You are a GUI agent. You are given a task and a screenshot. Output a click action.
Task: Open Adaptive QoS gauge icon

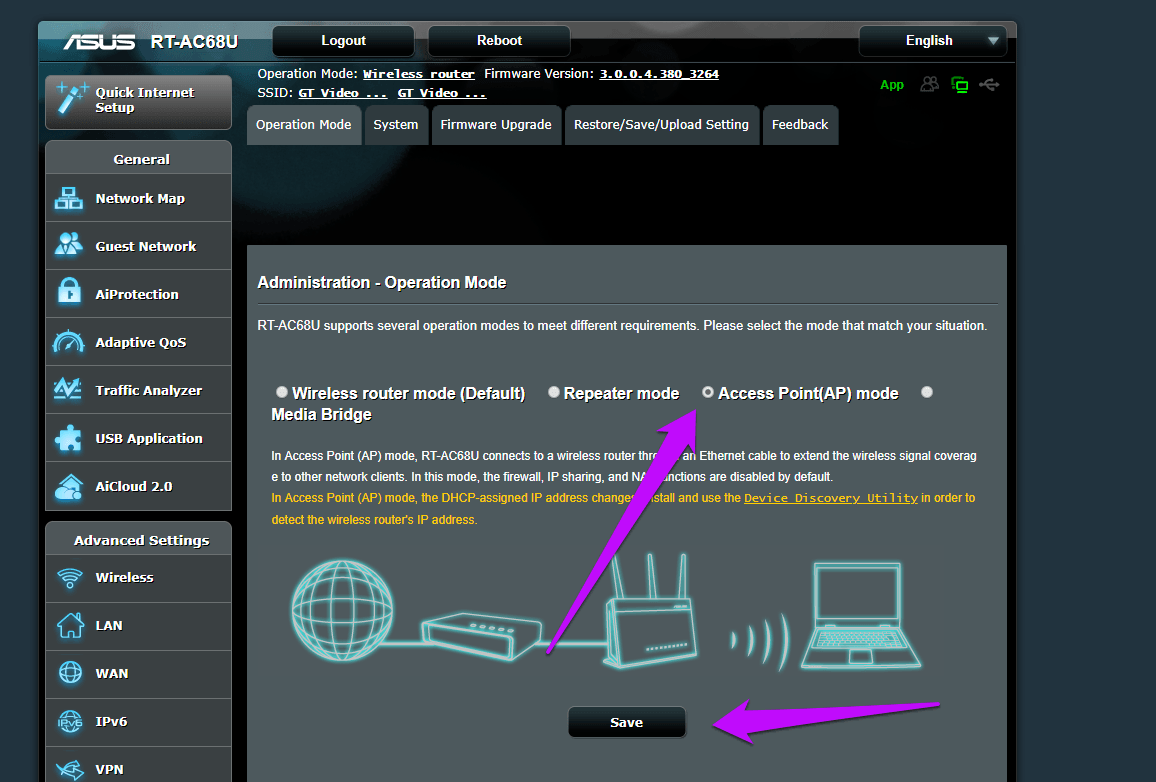point(69,341)
